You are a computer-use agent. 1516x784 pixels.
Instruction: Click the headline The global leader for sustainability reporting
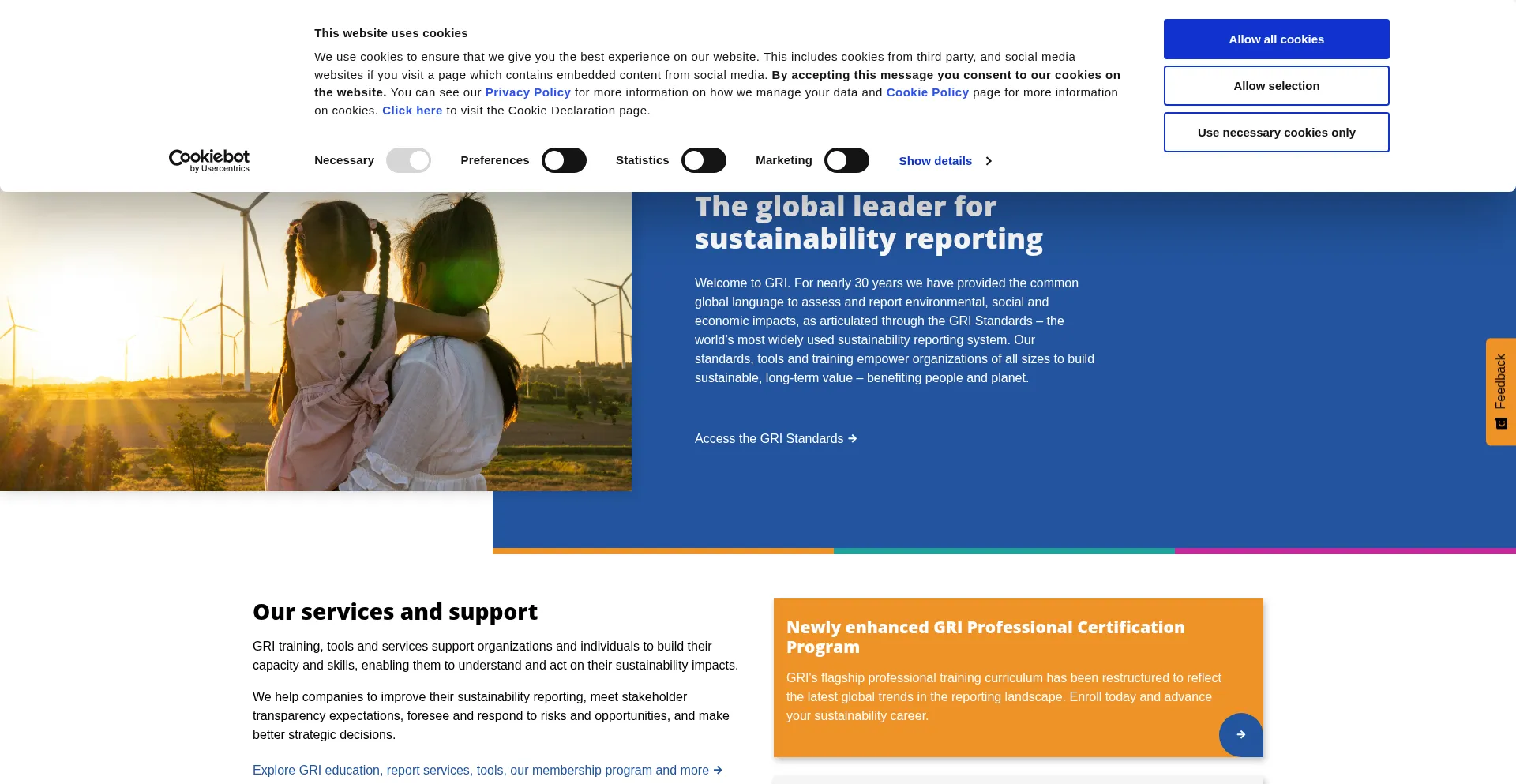tap(869, 223)
